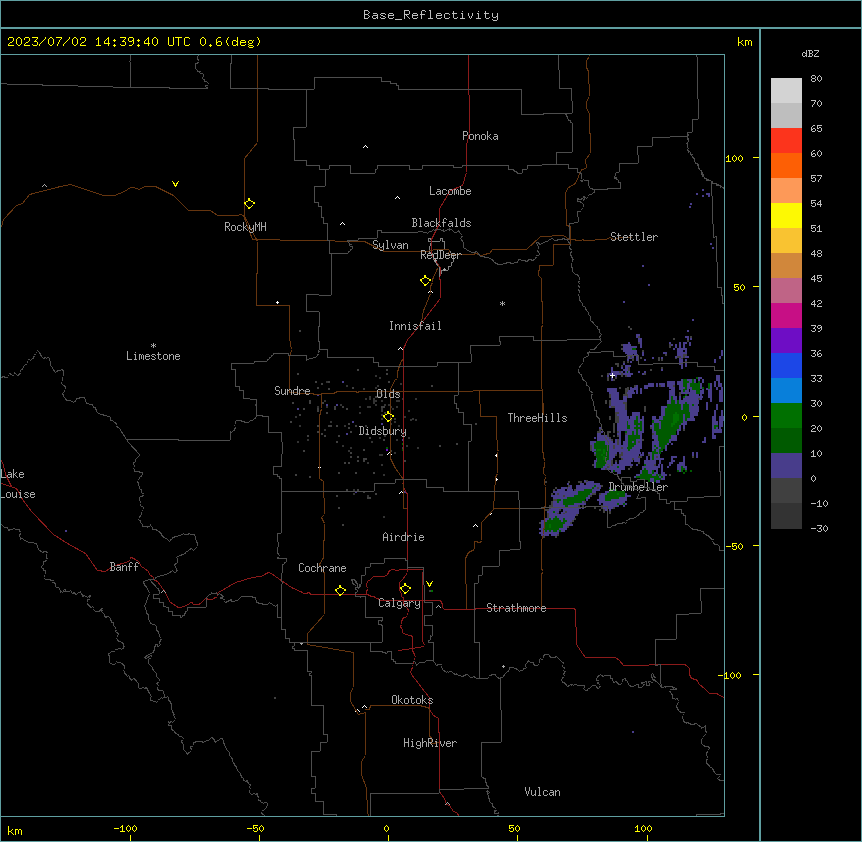862x842 pixels.
Task: Select the pink 42-45 dBZ legend swatch
Action: [786, 291]
